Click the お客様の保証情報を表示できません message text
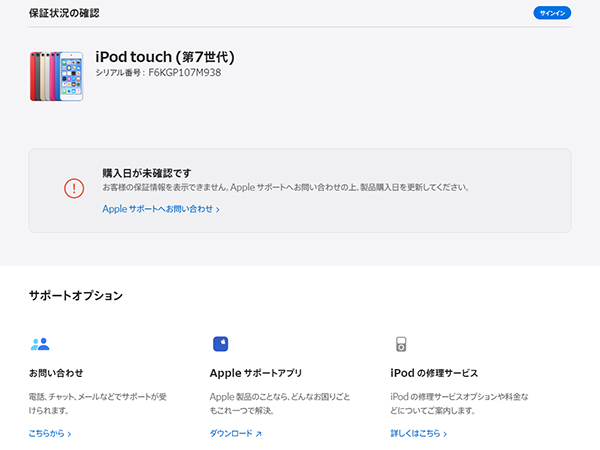Viewport: 600px width, 450px height. point(285,188)
